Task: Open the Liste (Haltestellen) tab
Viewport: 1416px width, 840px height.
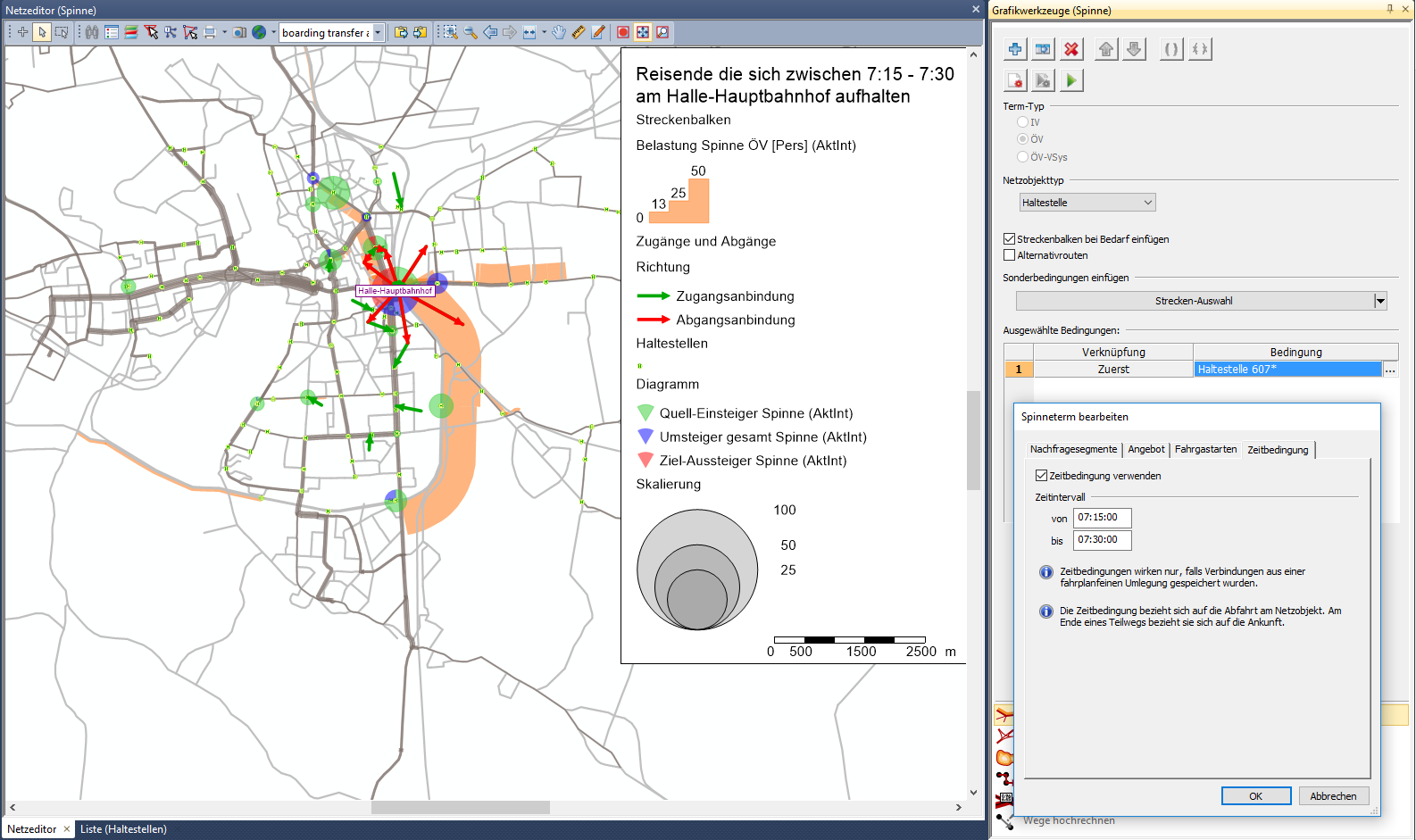Action: 123,829
